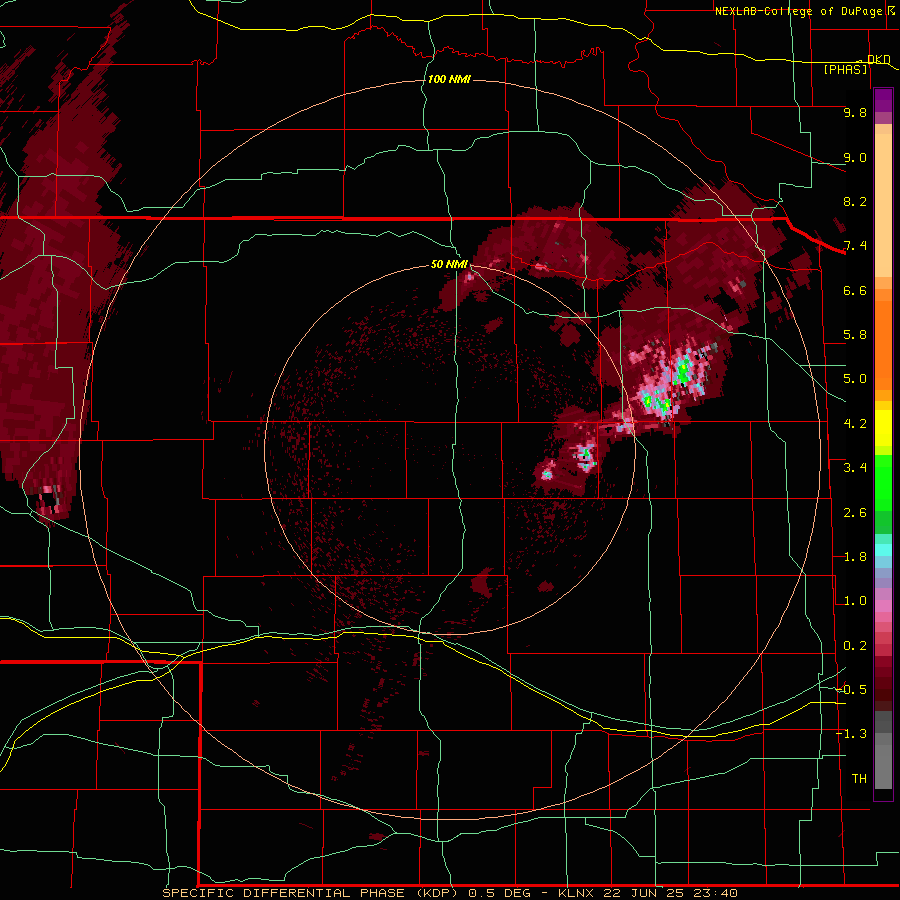The image size is (900, 900).
Task: Click the 8.2 value on color scale
Action: (x=855, y=202)
